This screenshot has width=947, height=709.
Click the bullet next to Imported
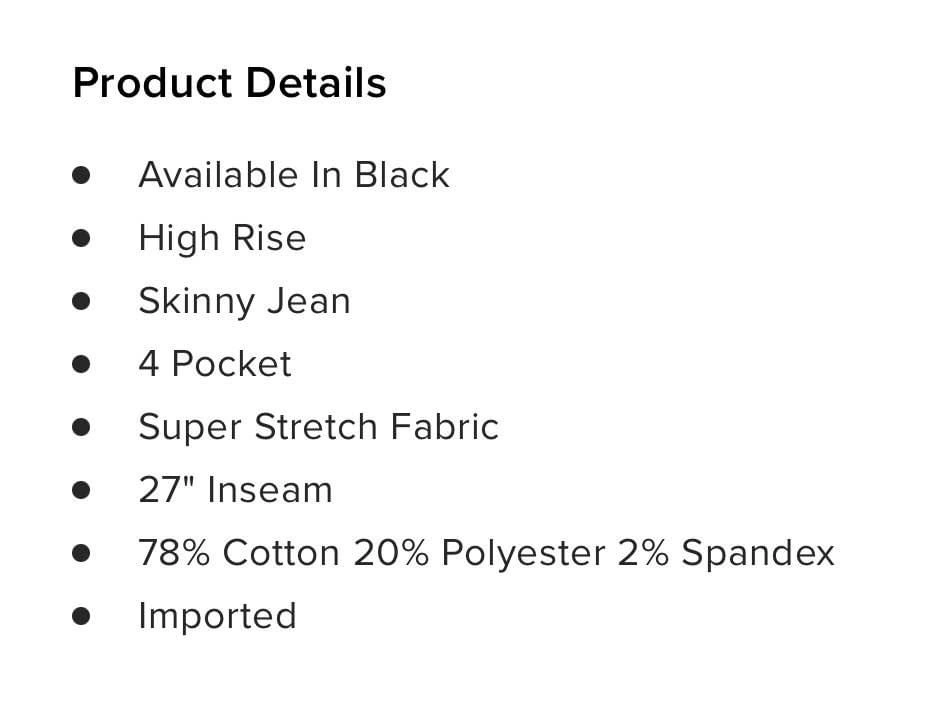tap(82, 615)
